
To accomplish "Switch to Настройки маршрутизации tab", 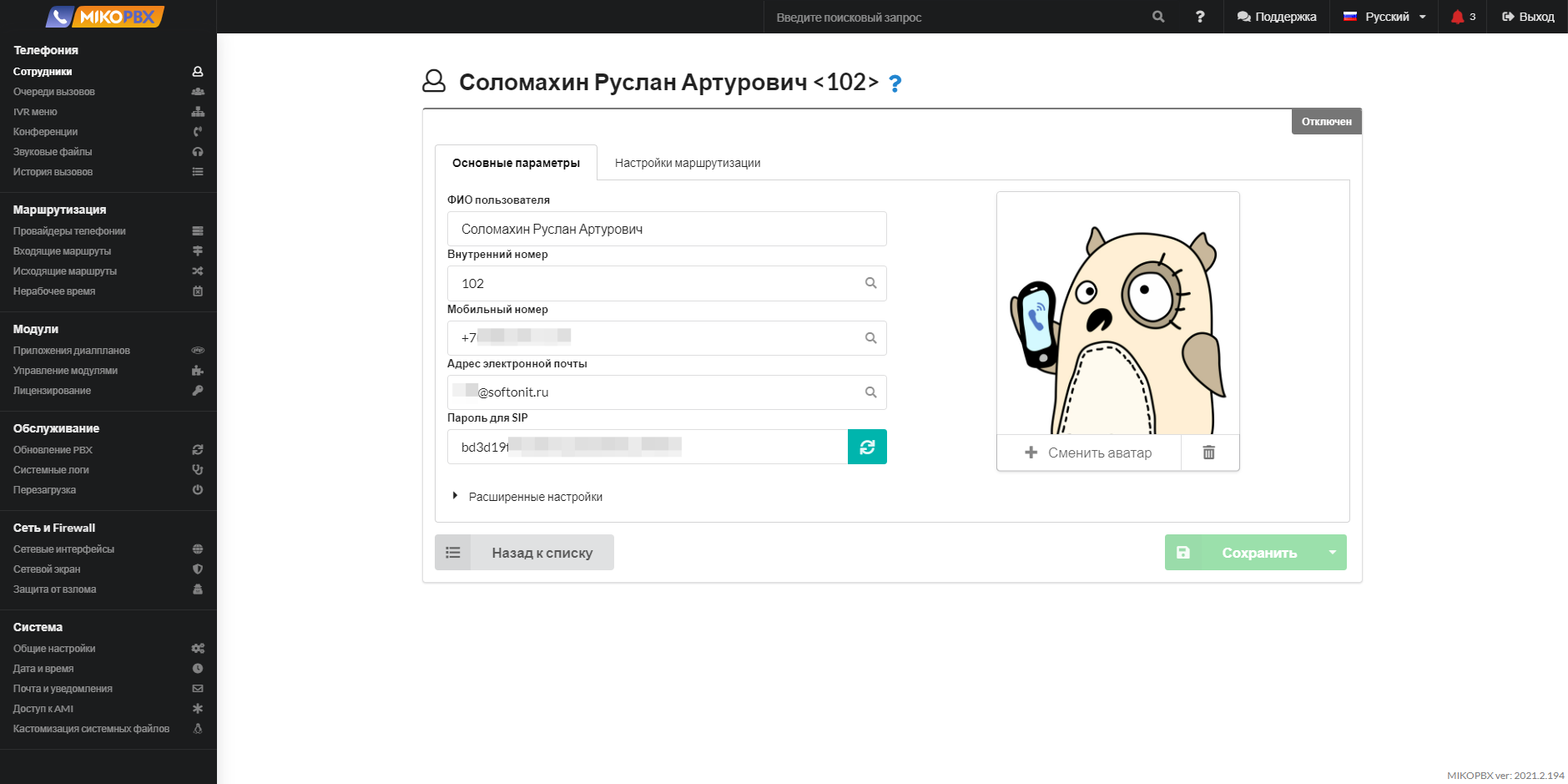I will (x=687, y=163).
